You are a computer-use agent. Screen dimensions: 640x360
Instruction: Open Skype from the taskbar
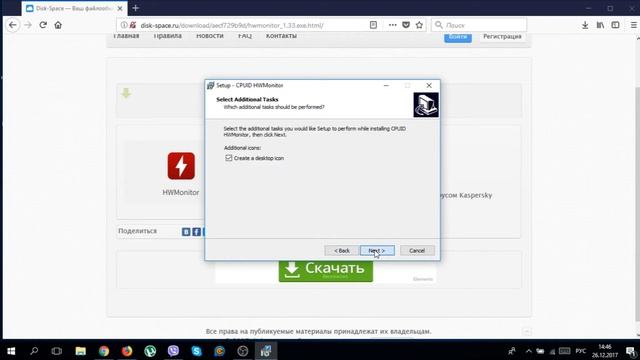[x=196, y=351]
